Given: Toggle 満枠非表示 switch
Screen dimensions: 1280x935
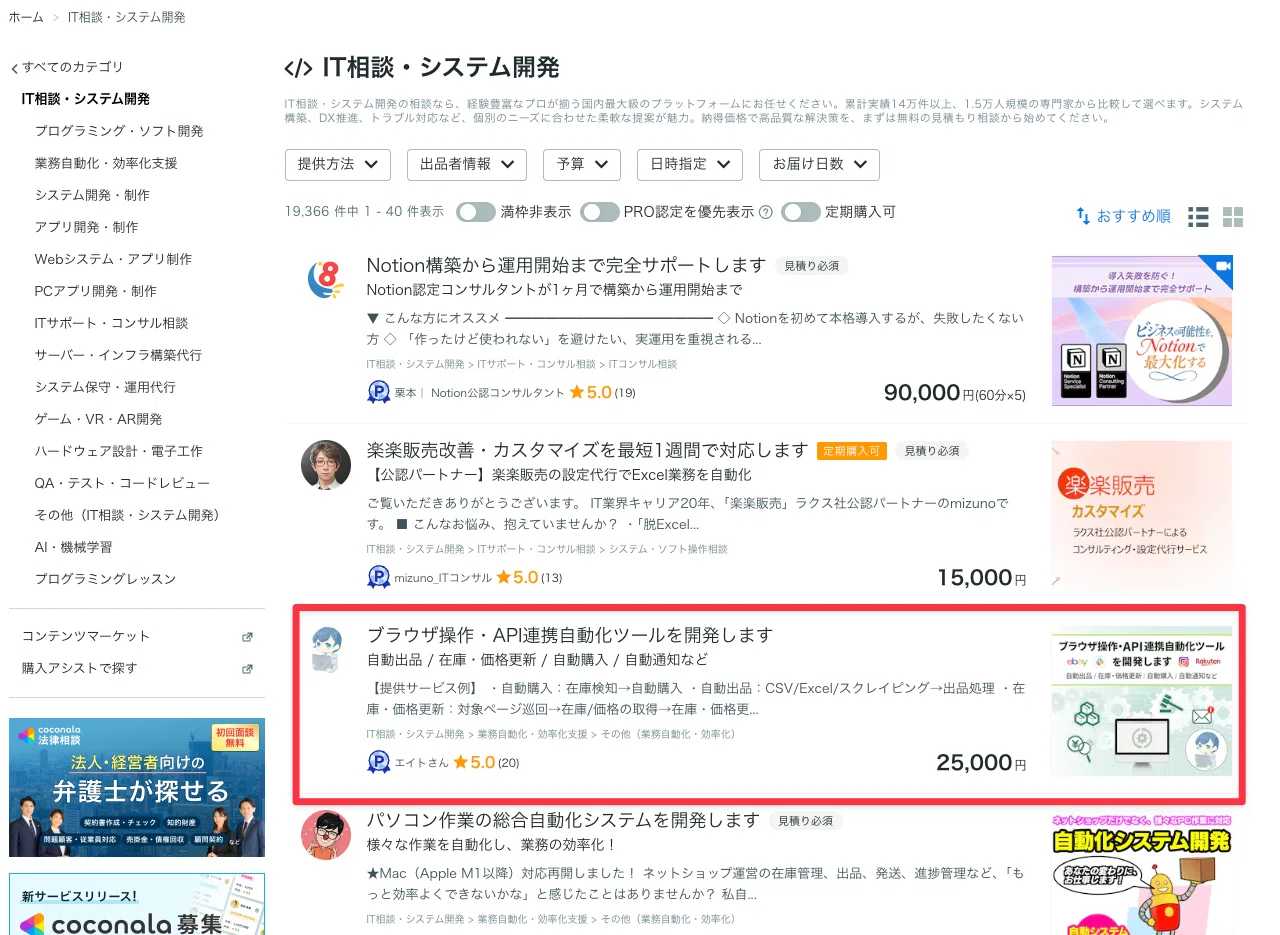Looking at the screenshot, I should click(476, 212).
